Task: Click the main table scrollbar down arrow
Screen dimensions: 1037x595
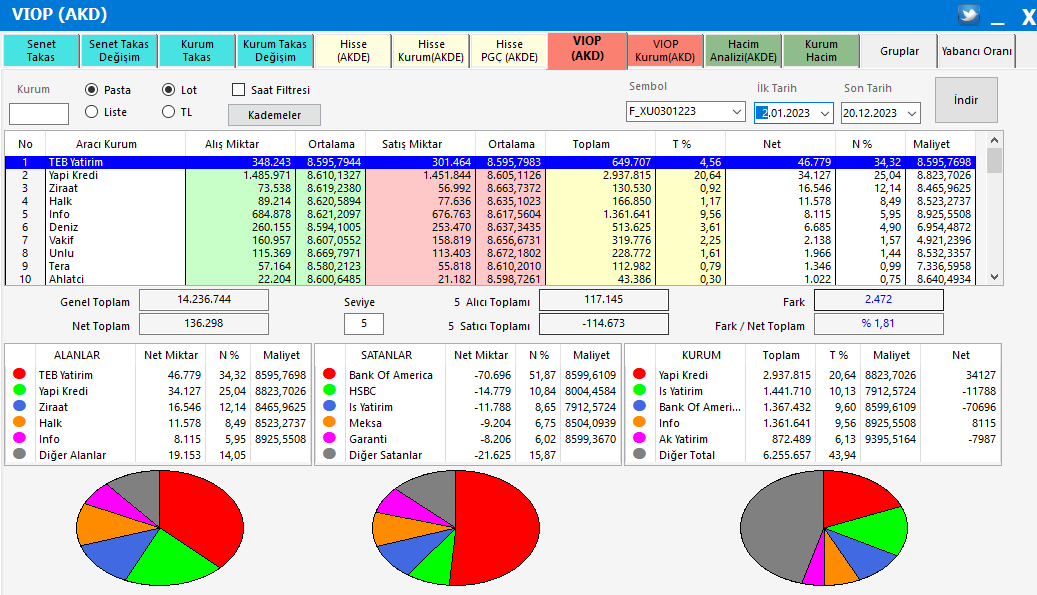Action: (x=994, y=278)
